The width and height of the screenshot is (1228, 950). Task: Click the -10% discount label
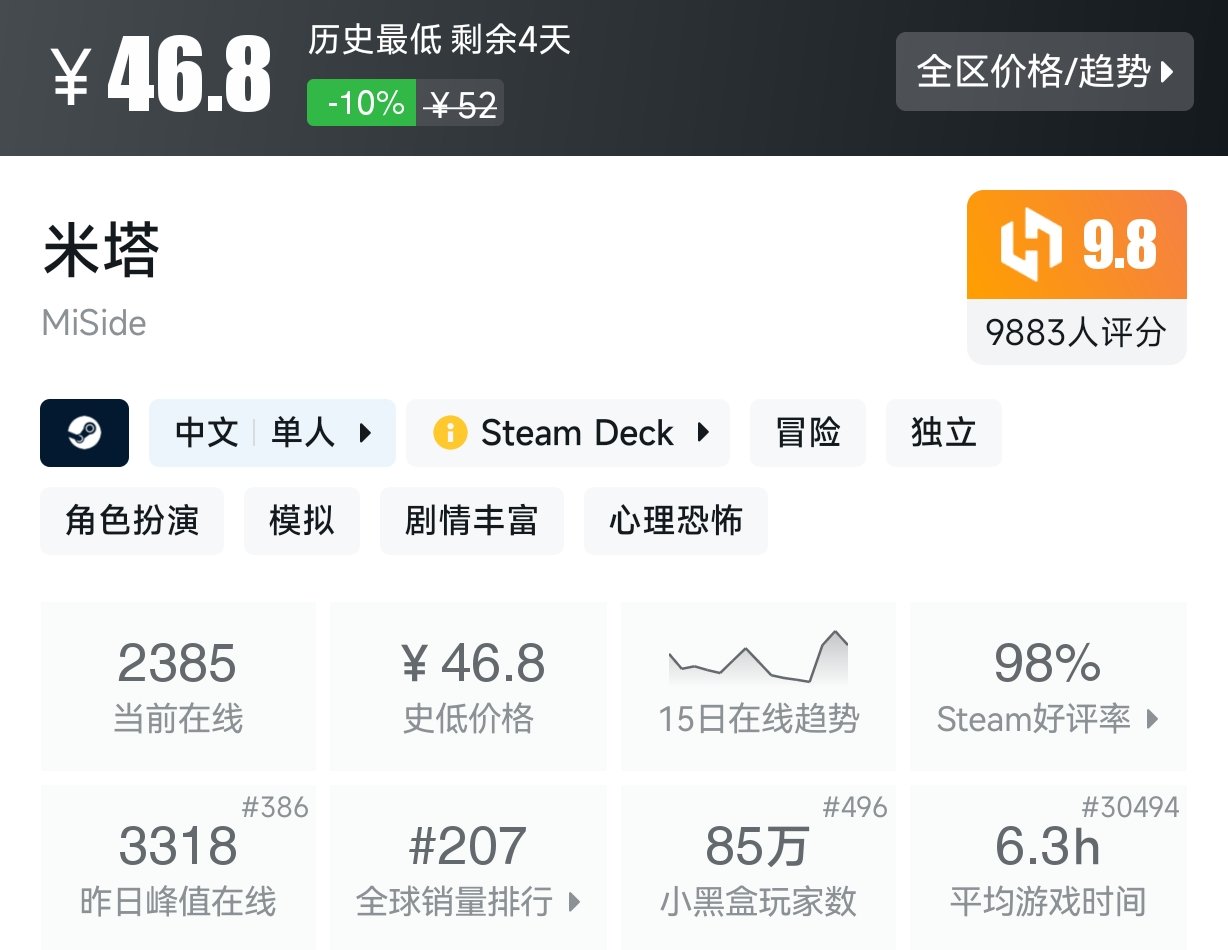pos(360,103)
